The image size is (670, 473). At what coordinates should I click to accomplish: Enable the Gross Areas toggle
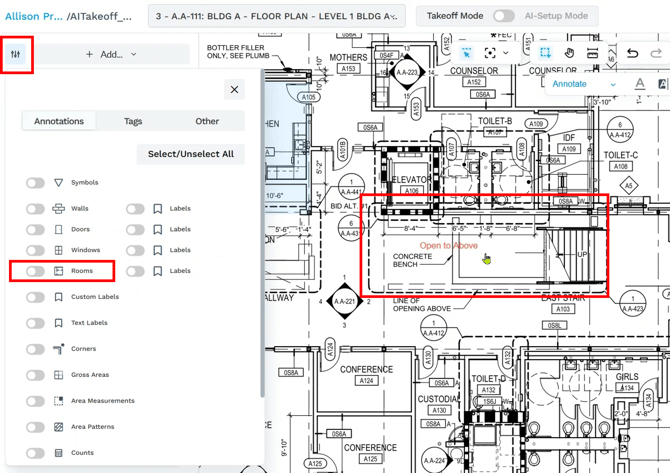coord(35,375)
